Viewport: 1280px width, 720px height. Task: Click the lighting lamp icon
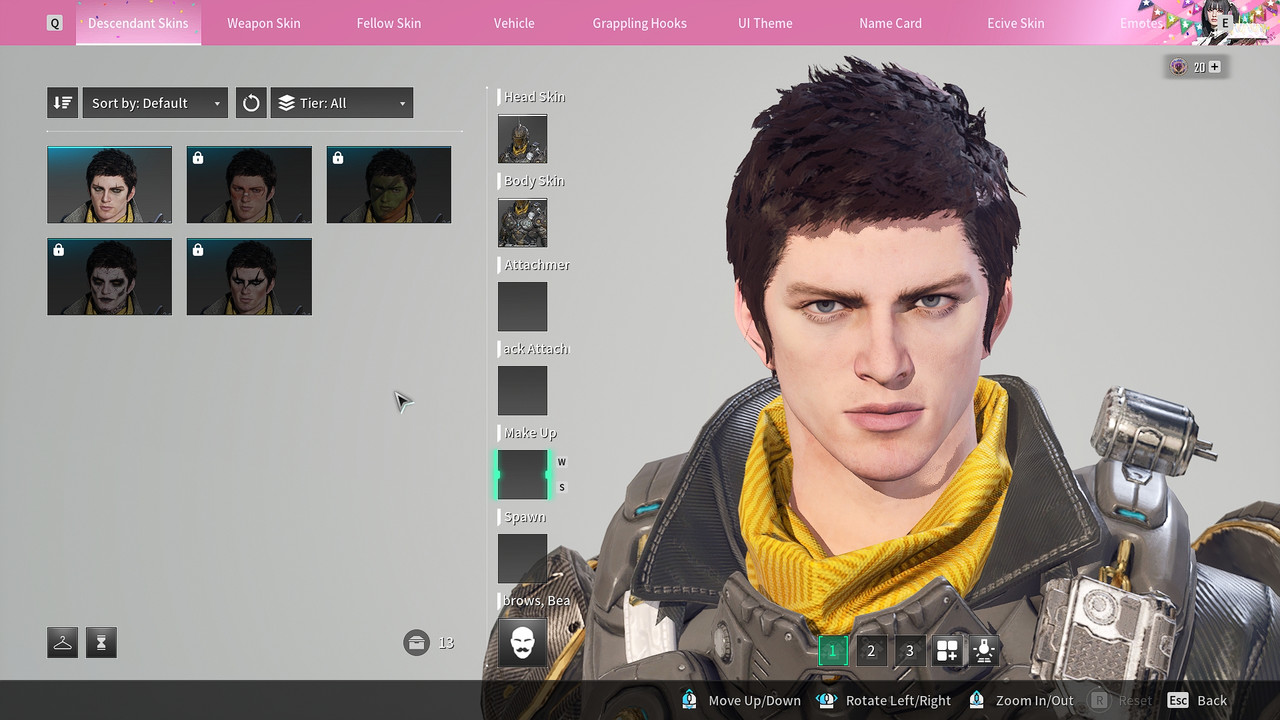(984, 651)
